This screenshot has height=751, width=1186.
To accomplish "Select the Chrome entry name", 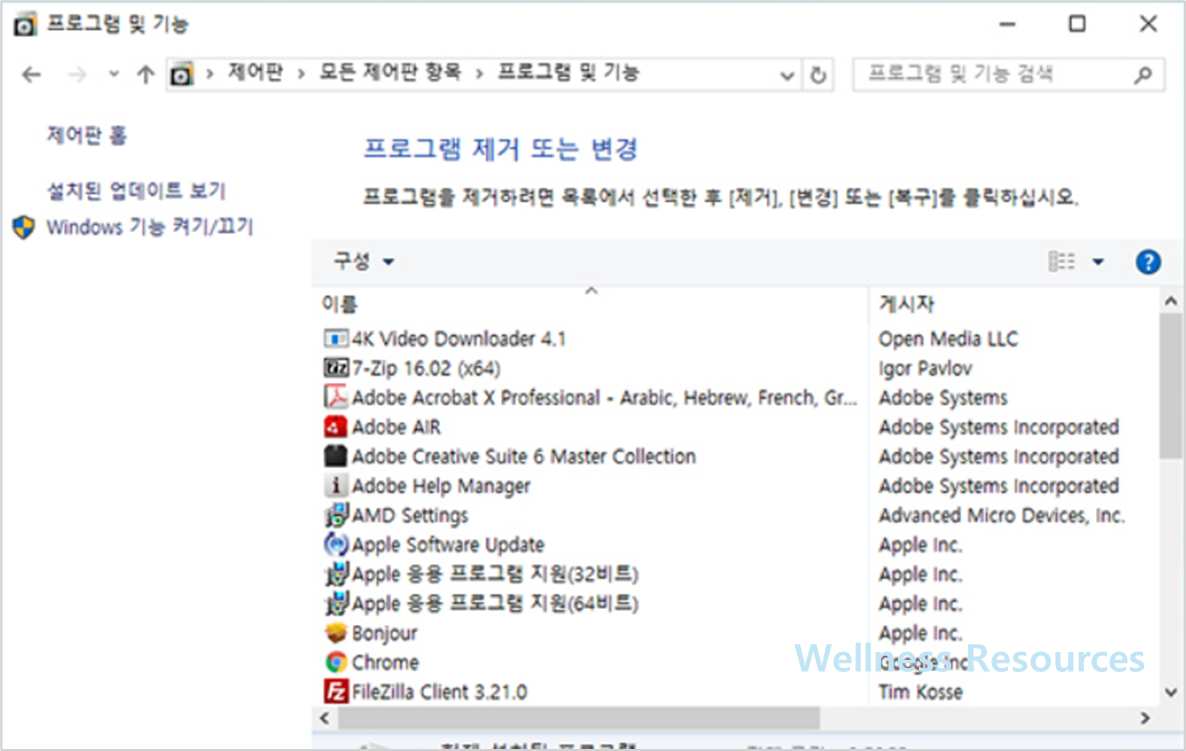I will coord(385,662).
